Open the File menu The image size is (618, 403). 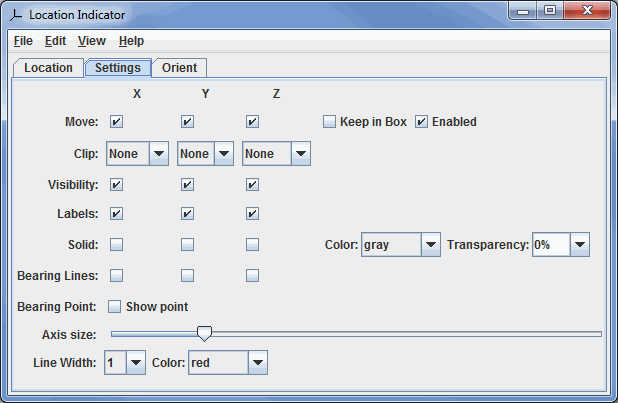(23, 41)
